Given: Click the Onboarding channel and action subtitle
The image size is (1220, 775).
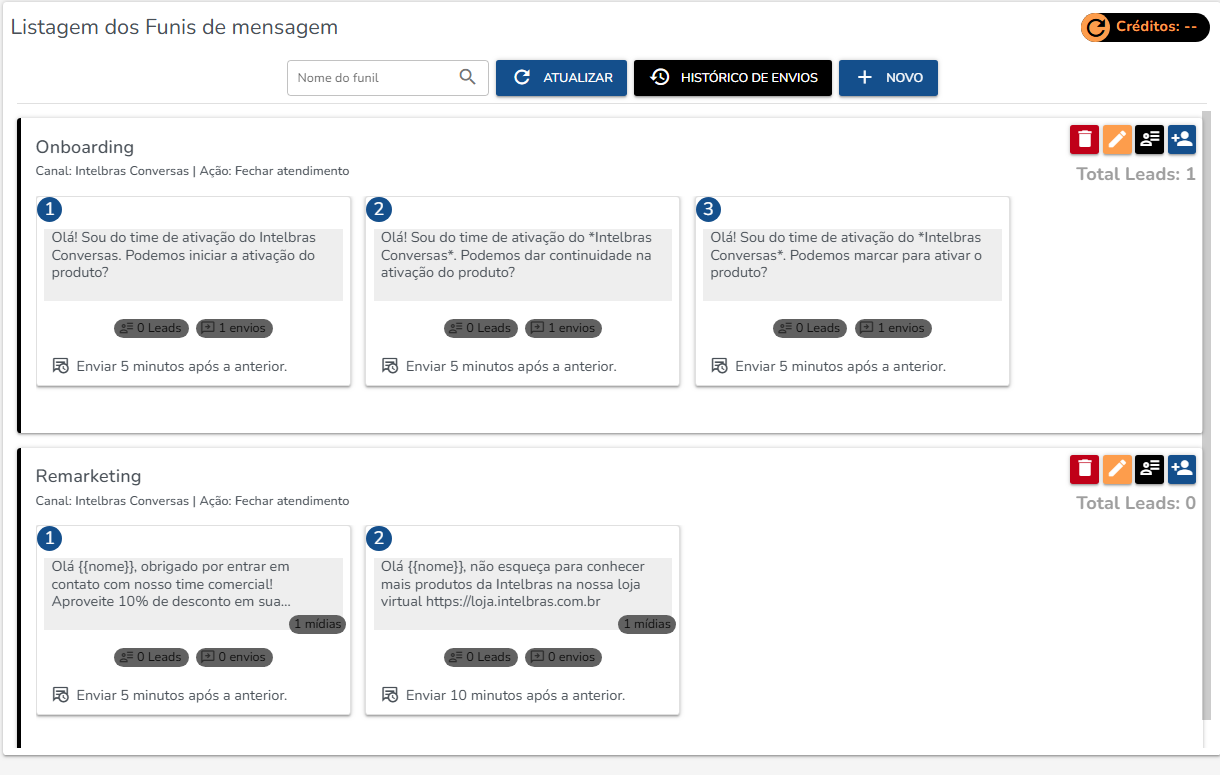Looking at the screenshot, I should (x=193, y=171).
